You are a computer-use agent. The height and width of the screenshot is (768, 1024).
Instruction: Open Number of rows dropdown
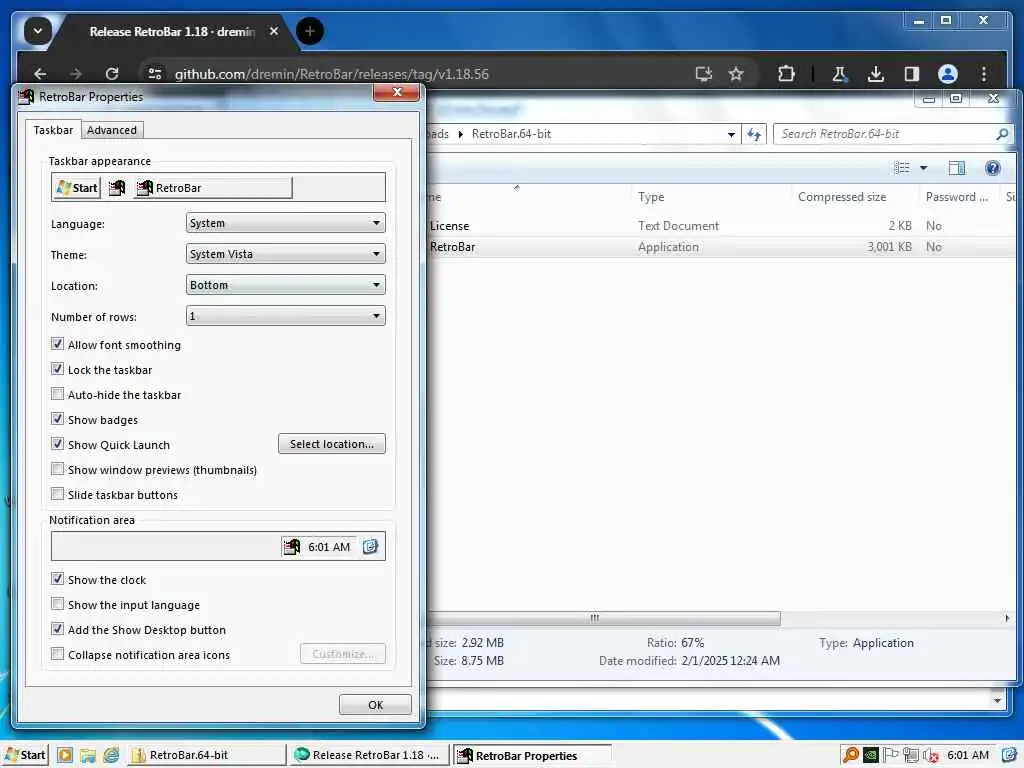coord(285,316)
